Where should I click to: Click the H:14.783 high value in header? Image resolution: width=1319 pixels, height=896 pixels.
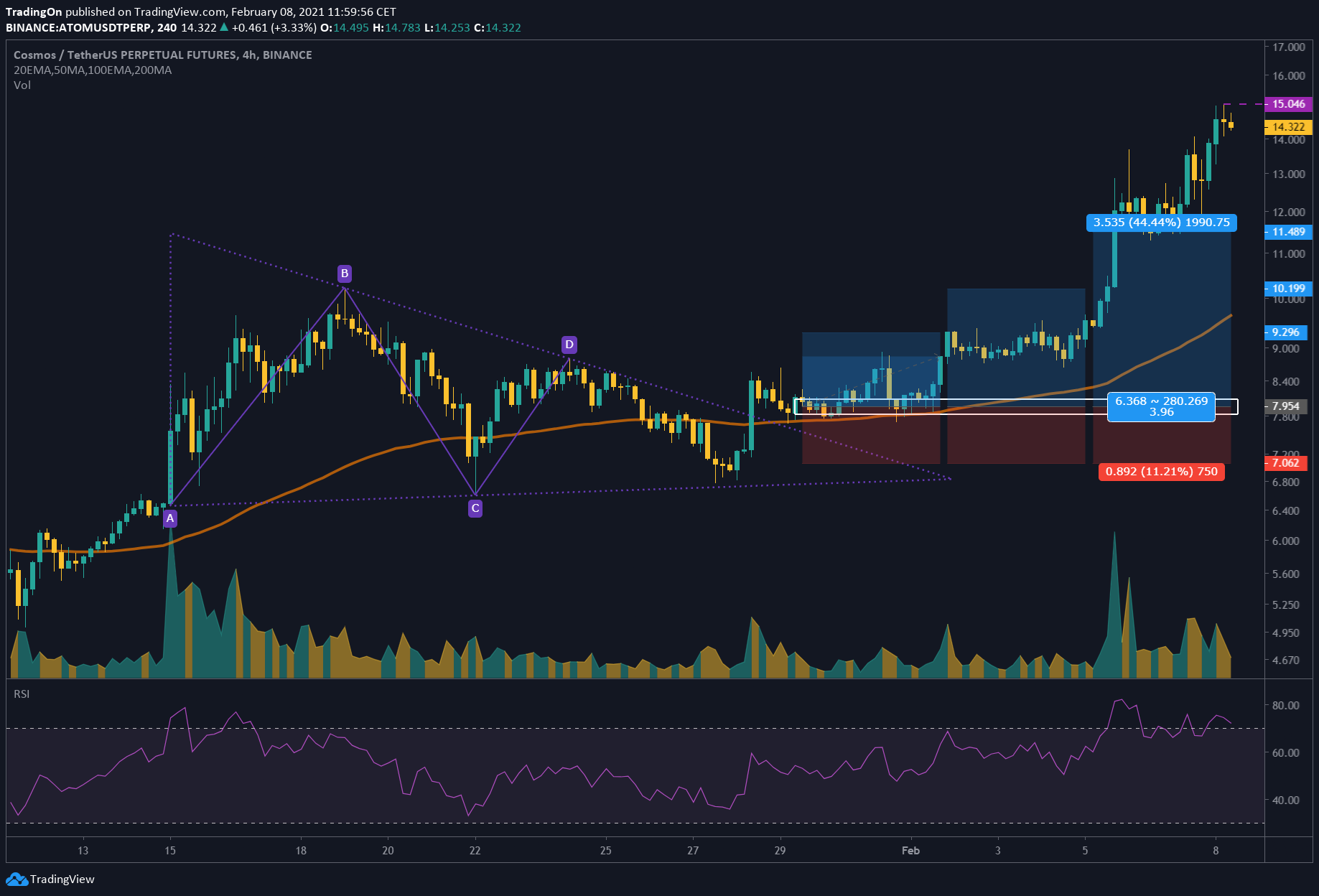point(396,27)
